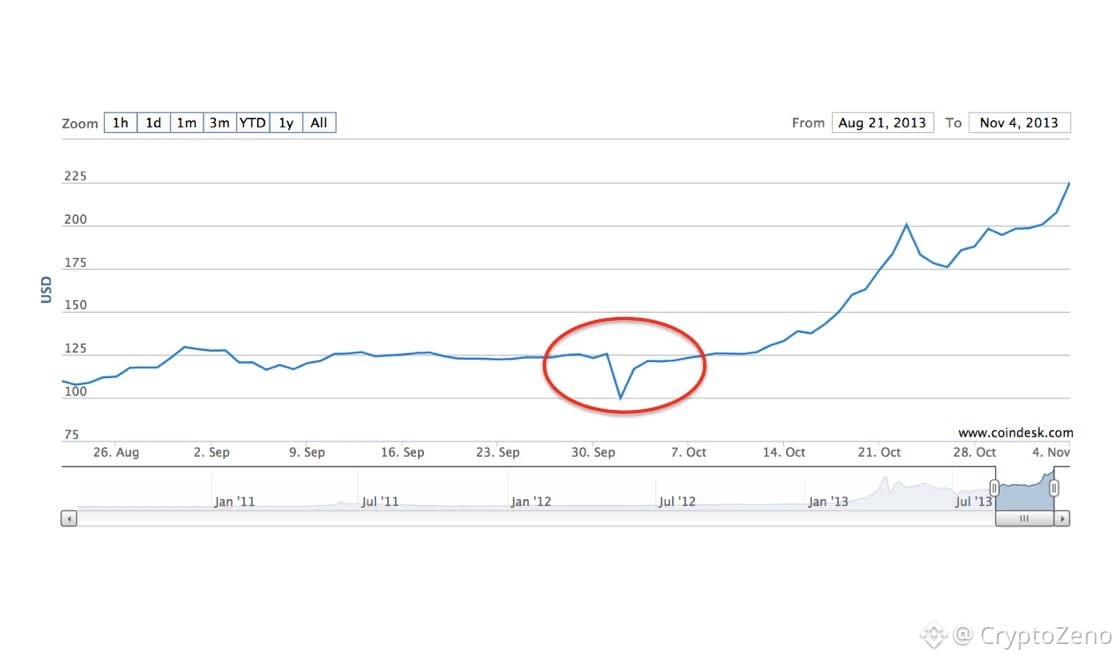Click the 26. Aug axis label
The image size is (1120, 660).
(116, 452)
